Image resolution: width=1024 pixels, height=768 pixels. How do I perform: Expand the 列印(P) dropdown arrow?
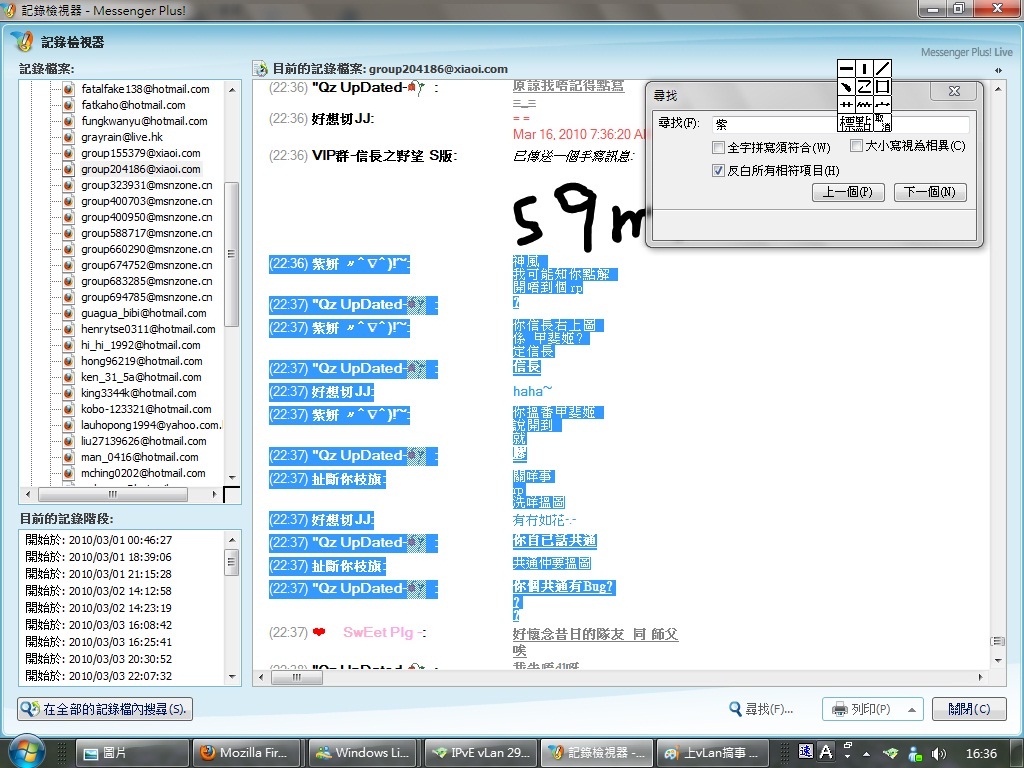point(912,709)
